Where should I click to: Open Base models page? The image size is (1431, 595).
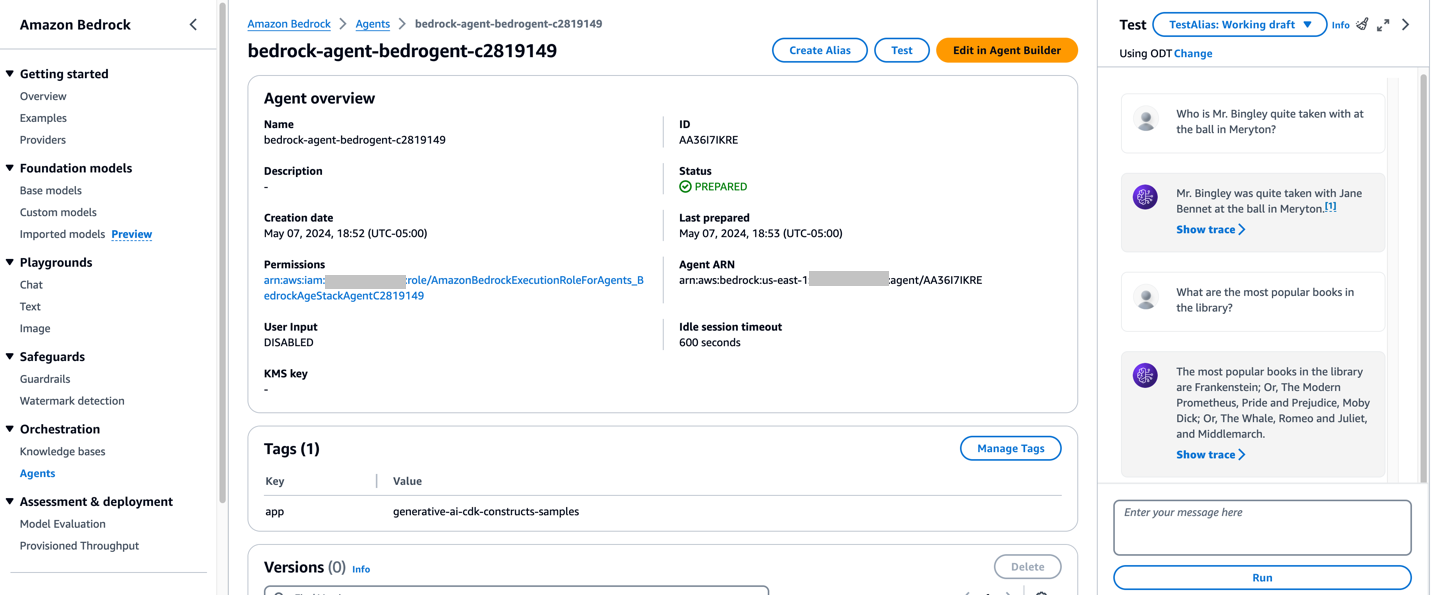coord(51,191)
